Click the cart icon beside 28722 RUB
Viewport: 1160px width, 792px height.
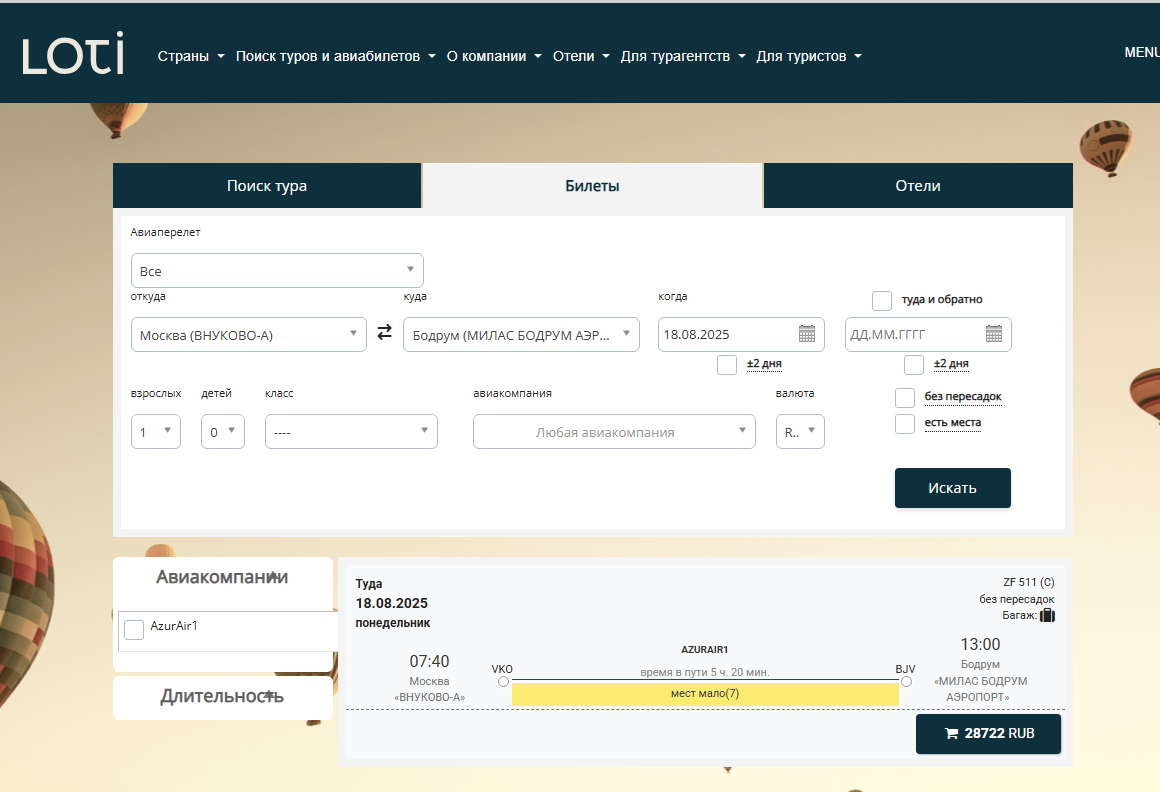[x=951, y=734]
